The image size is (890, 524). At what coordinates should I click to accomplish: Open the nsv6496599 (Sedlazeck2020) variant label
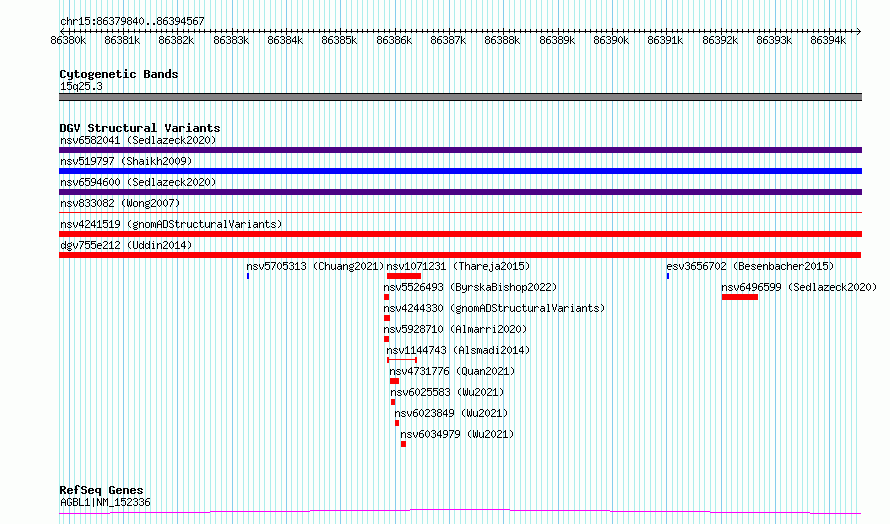[x=800, y=287]
